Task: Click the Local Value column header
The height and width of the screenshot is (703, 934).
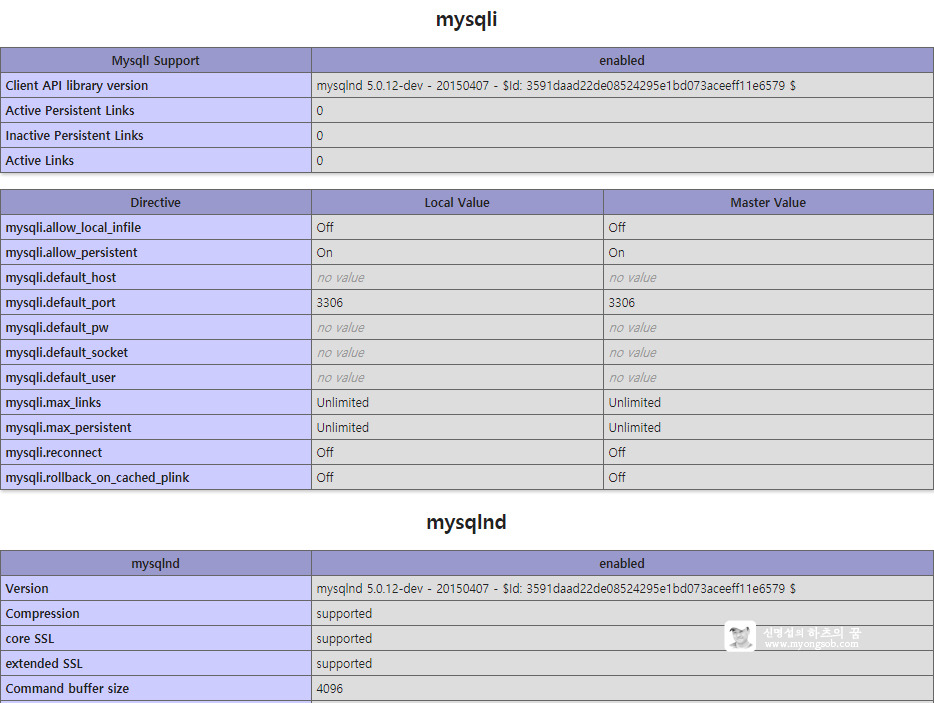Action: pos(457,202)
